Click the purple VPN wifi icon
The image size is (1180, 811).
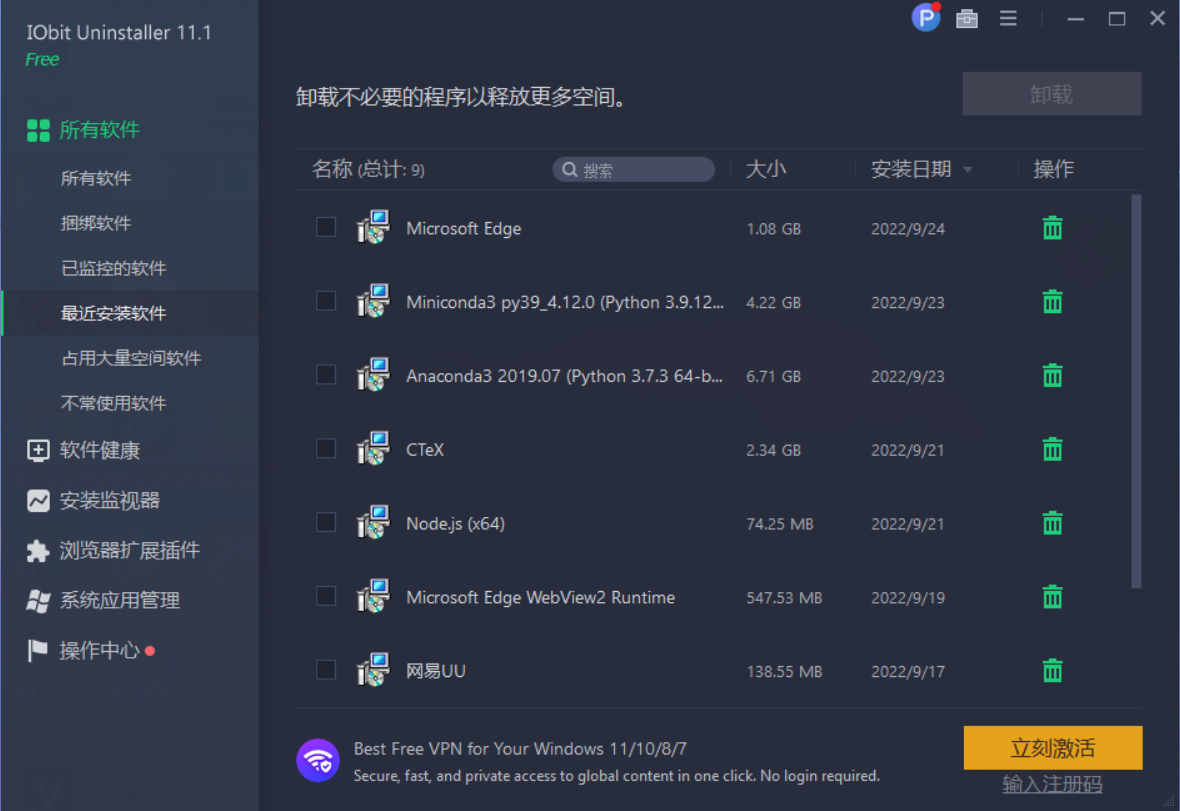coord(318,761)
